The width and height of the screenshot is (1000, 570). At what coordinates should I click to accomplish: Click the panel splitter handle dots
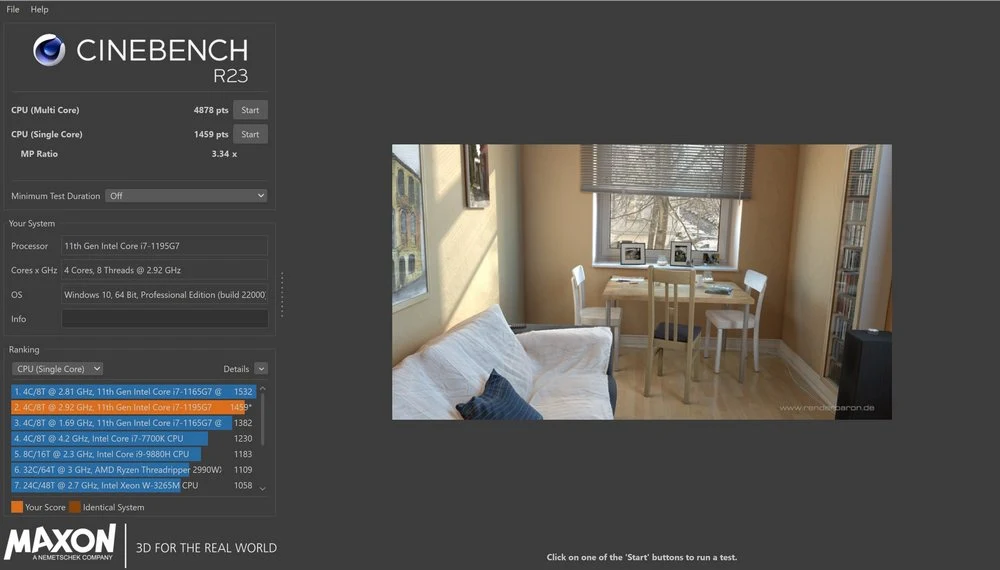point(282,295)
